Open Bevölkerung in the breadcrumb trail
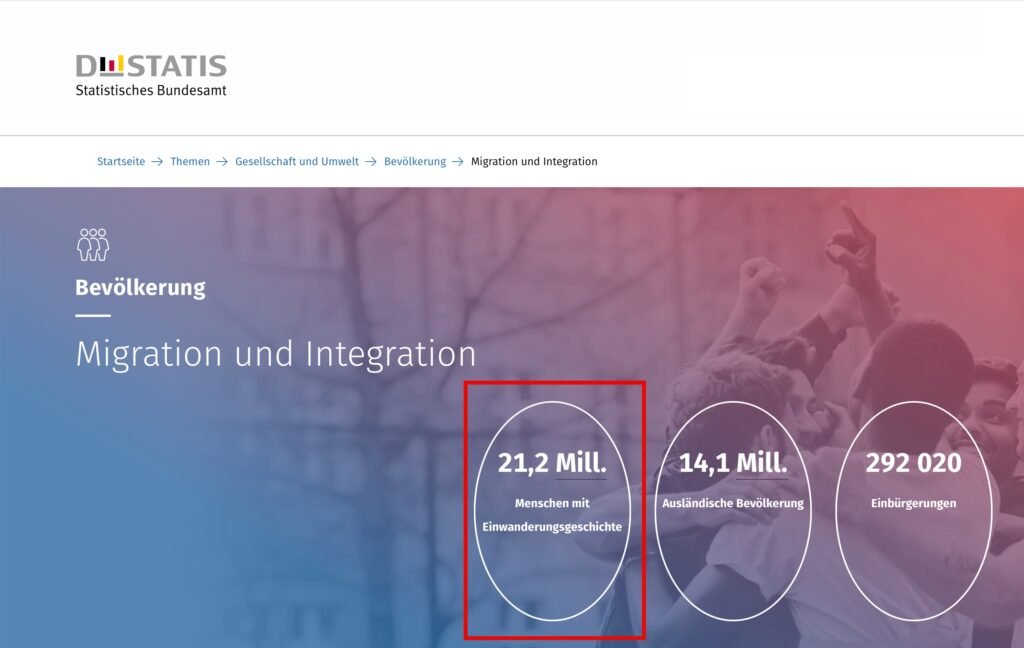The image size is (1024, 648). pos(415,162)
